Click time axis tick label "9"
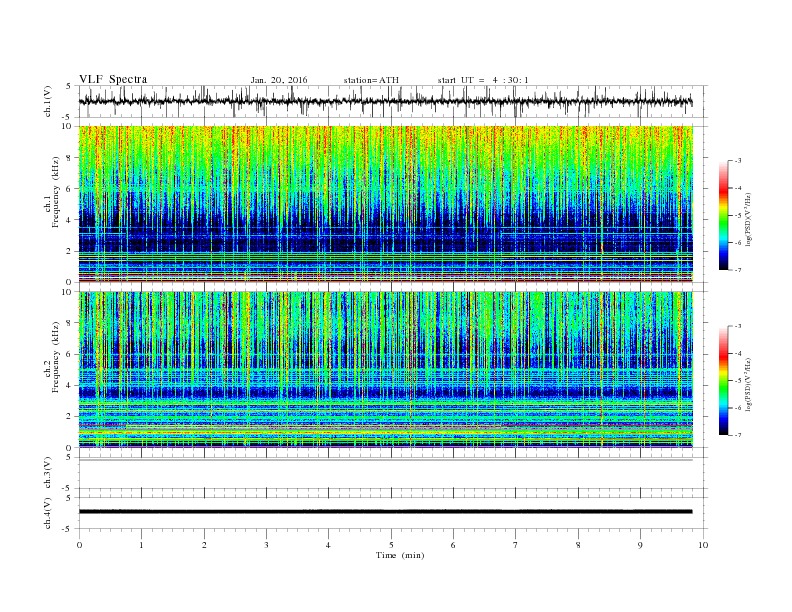 tap(640, 545)
